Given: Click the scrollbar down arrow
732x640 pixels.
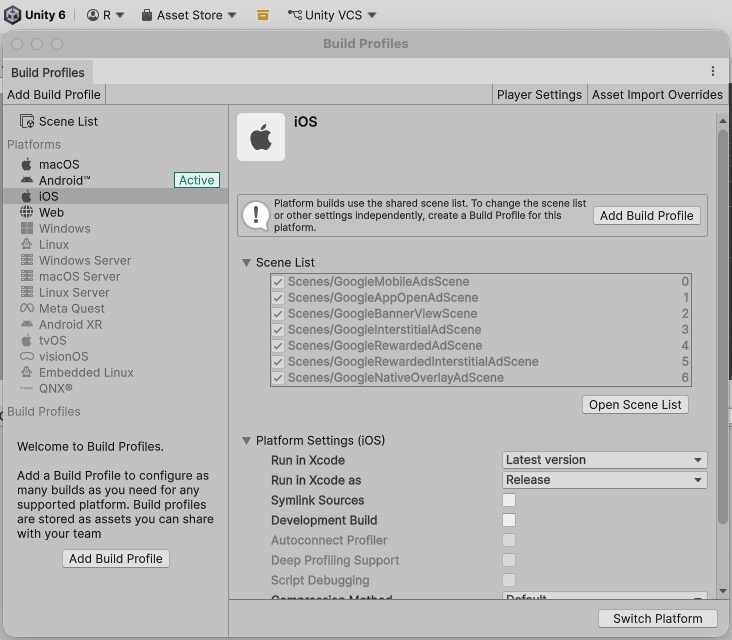Looking at the screenshot, I should click(723, 591).
